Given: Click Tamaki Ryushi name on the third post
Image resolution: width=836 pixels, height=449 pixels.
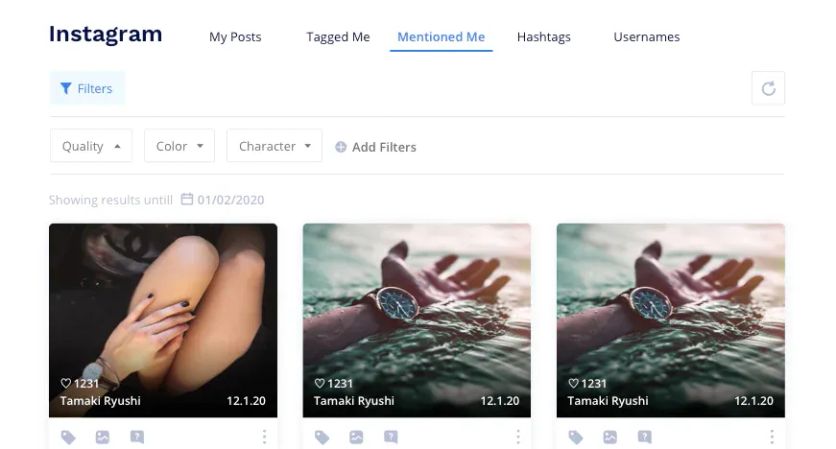Looking at the screenshot, I should pos(608,401).
